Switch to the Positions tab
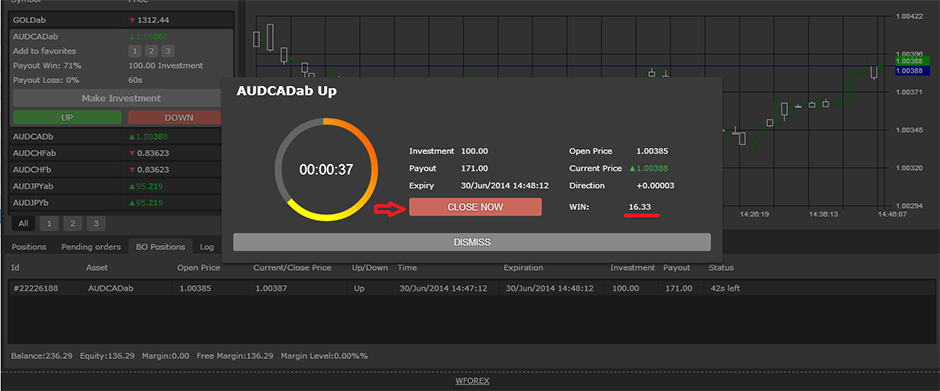 click(x=29, y=246)
